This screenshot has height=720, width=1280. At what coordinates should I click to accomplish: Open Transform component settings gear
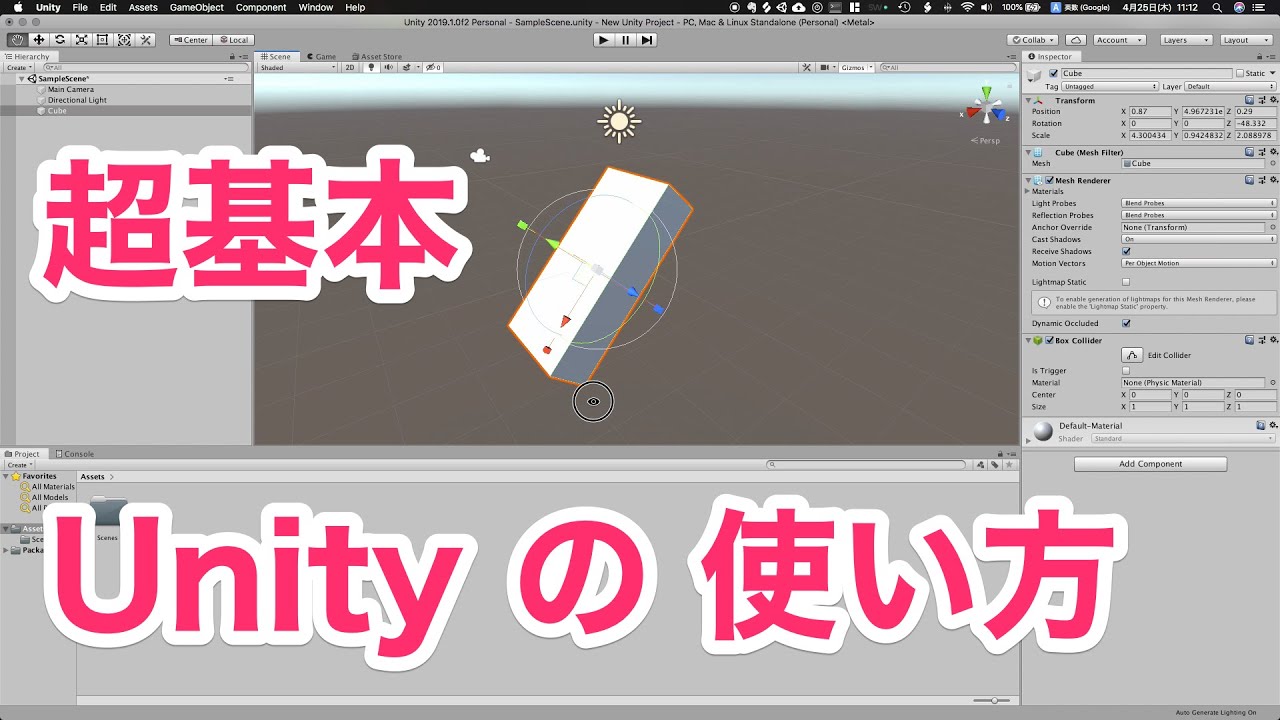(1273, 100)
